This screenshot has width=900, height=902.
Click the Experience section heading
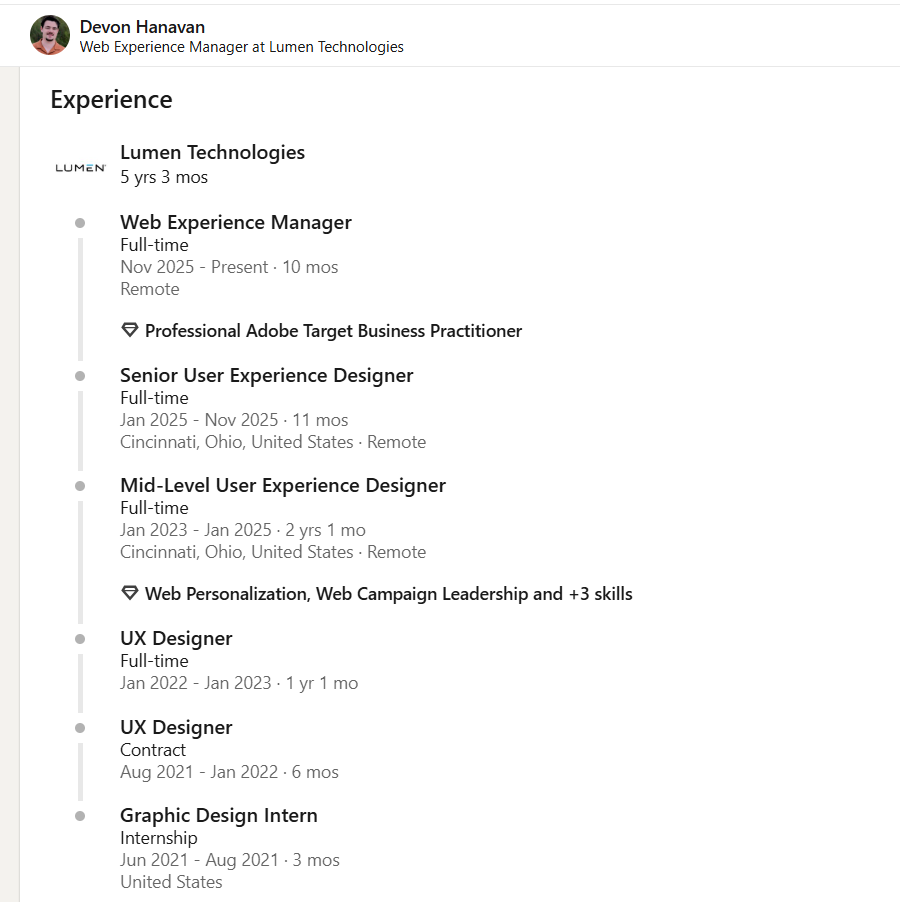pos(112,100)
